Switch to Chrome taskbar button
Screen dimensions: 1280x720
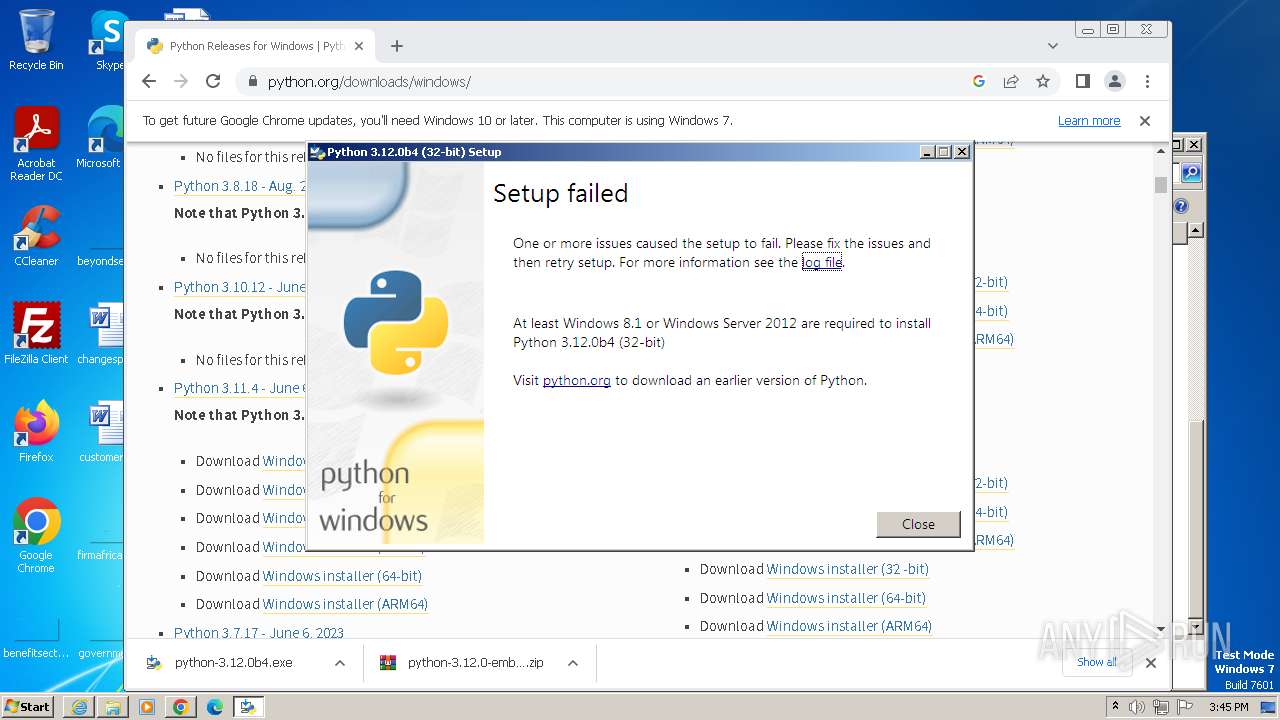[181, 707]
